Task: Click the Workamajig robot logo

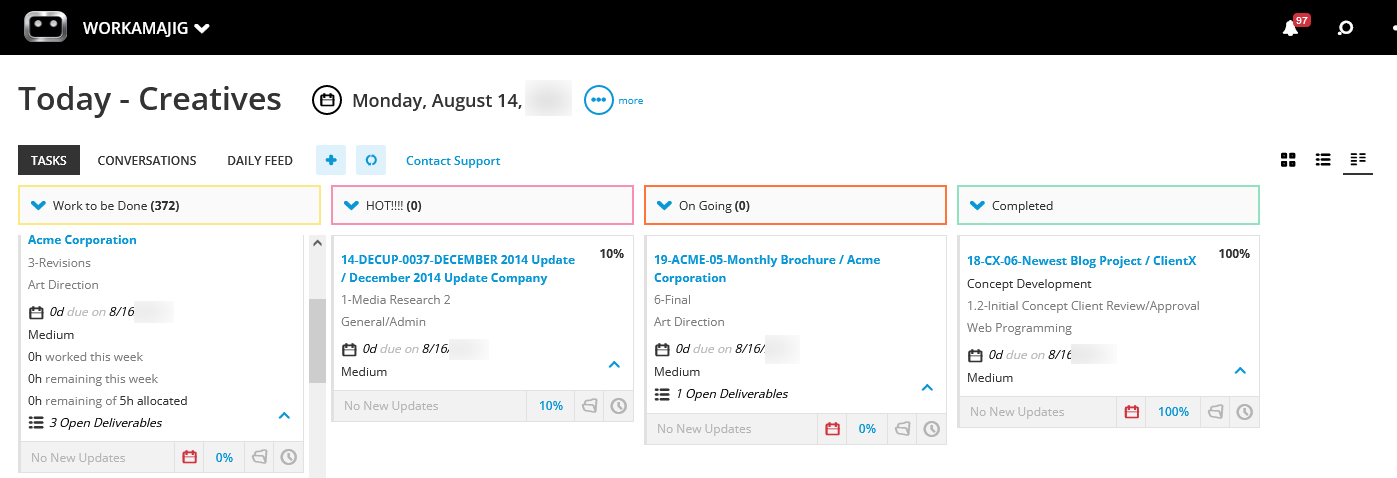Action: (x=45, y=27)
